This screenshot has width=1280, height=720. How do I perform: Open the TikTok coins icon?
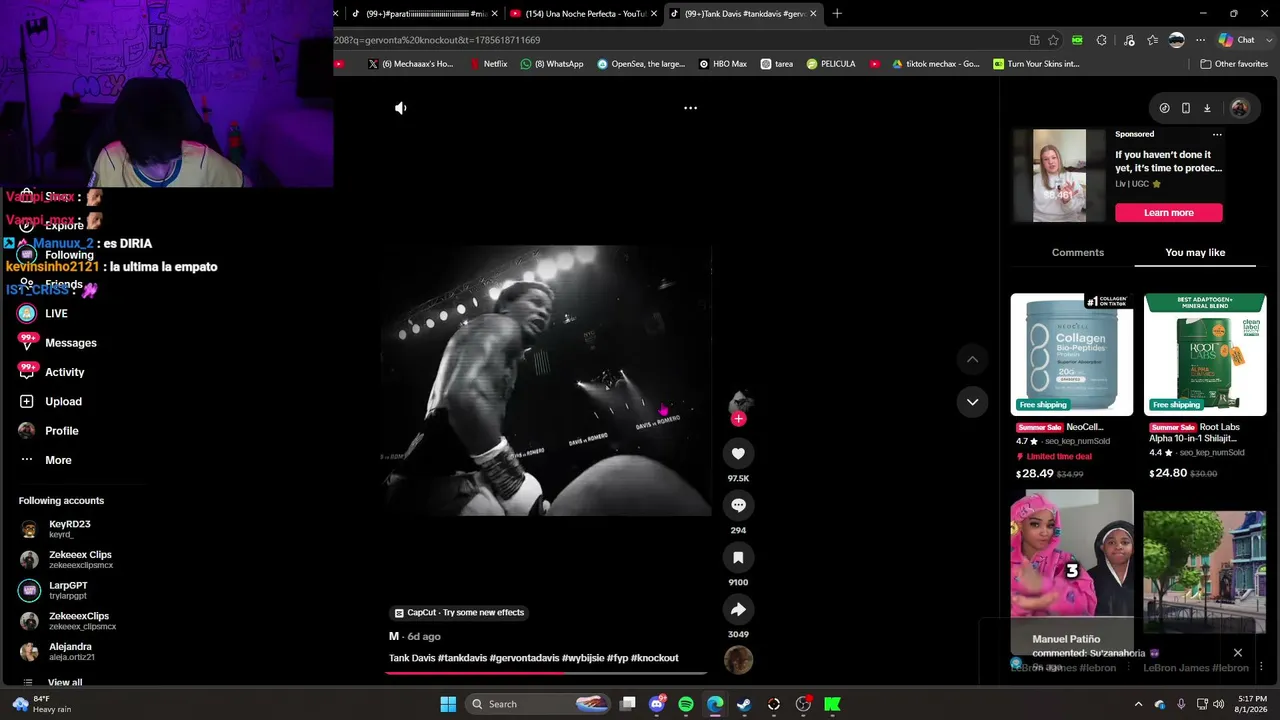tap(1164, 108)
